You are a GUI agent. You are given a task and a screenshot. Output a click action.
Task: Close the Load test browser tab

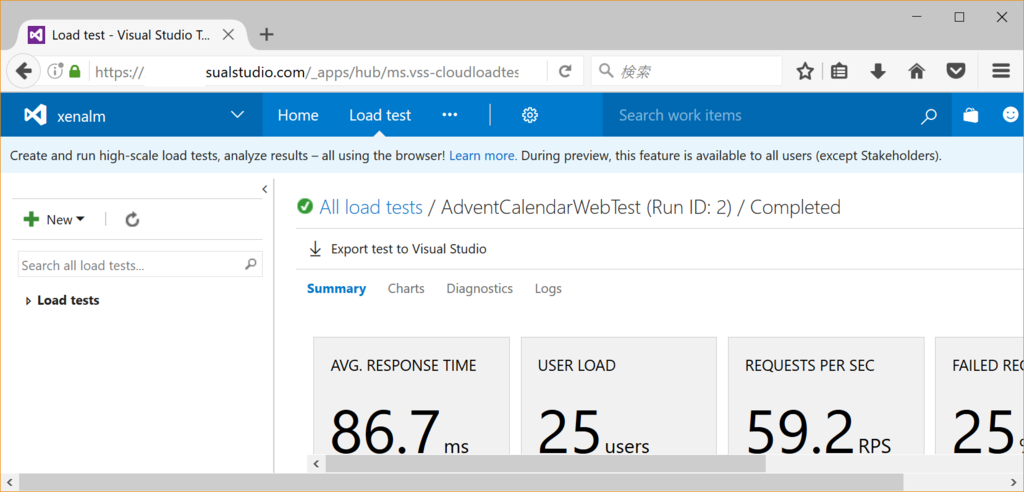click(x=229, y=35)
